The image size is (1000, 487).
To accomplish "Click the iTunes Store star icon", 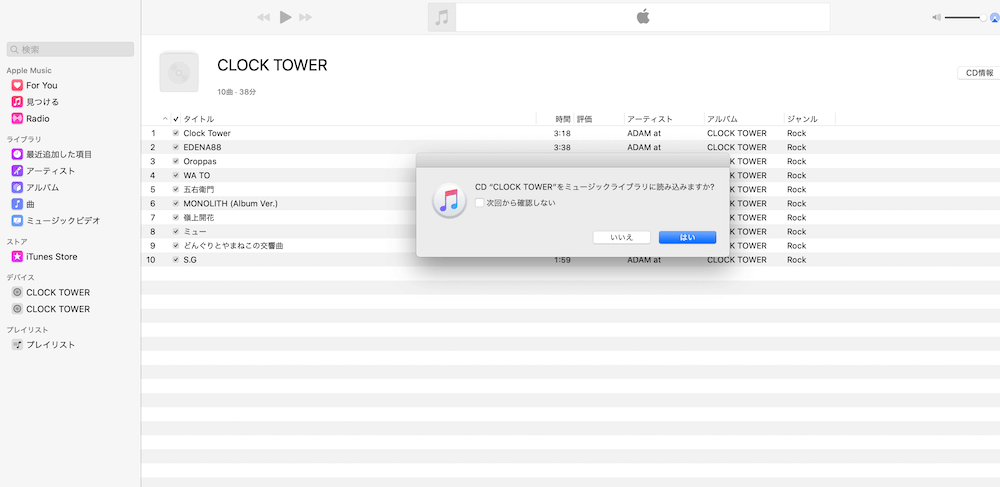I will click(17, 257).
